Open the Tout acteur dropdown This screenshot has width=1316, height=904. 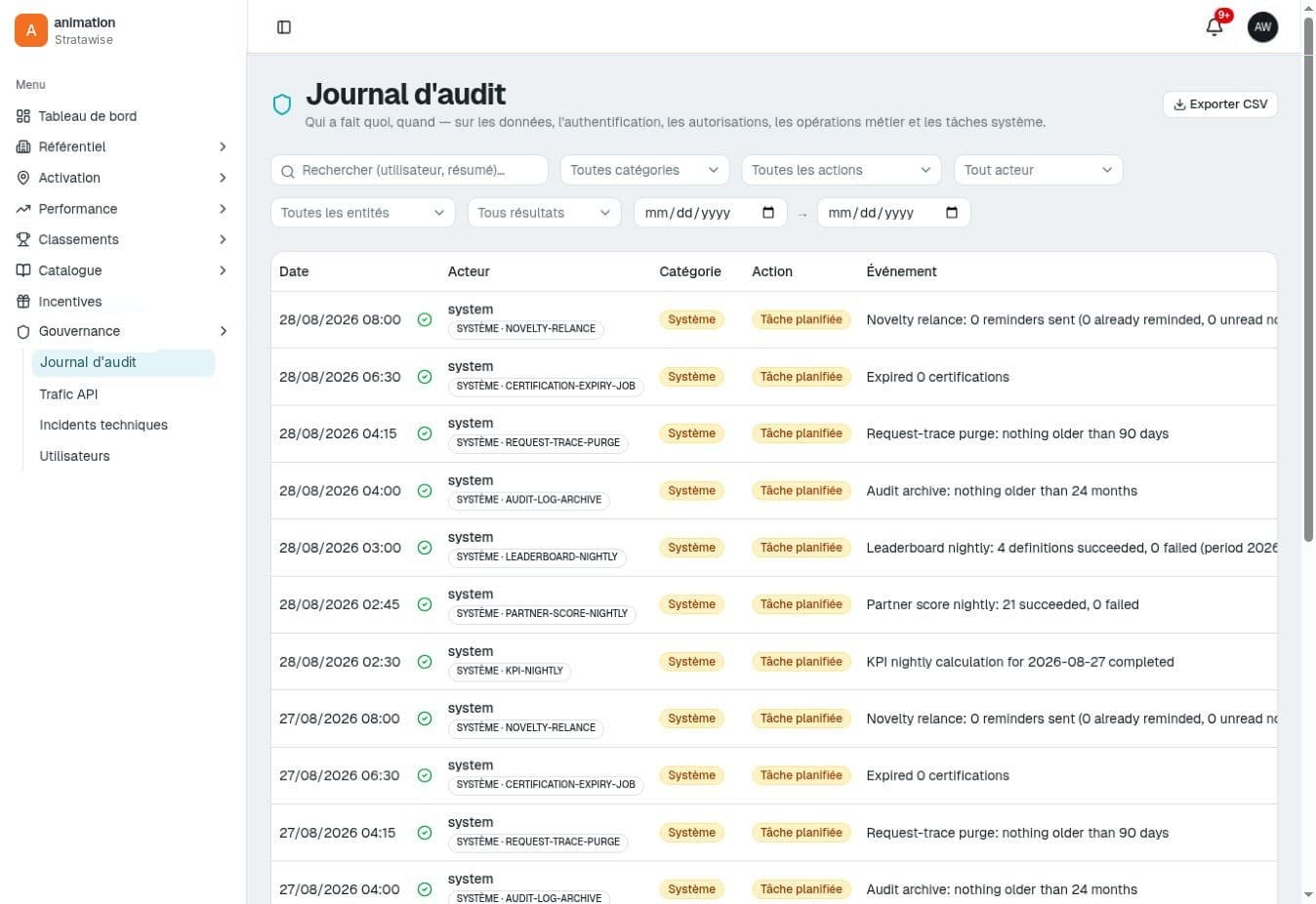coord(1039,170)
